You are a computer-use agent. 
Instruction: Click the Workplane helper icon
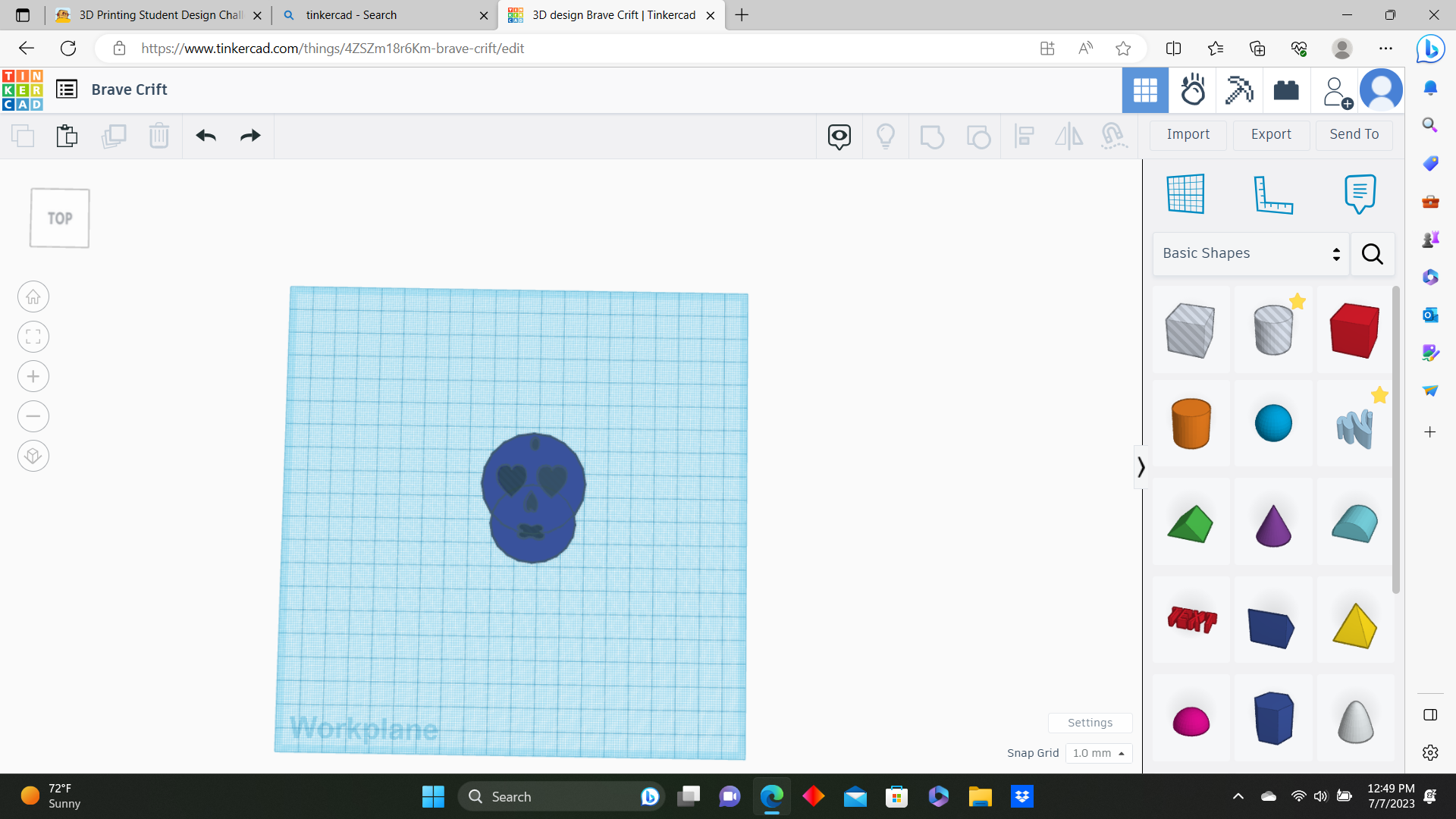pyautogui.click(x=1185, y=194)
